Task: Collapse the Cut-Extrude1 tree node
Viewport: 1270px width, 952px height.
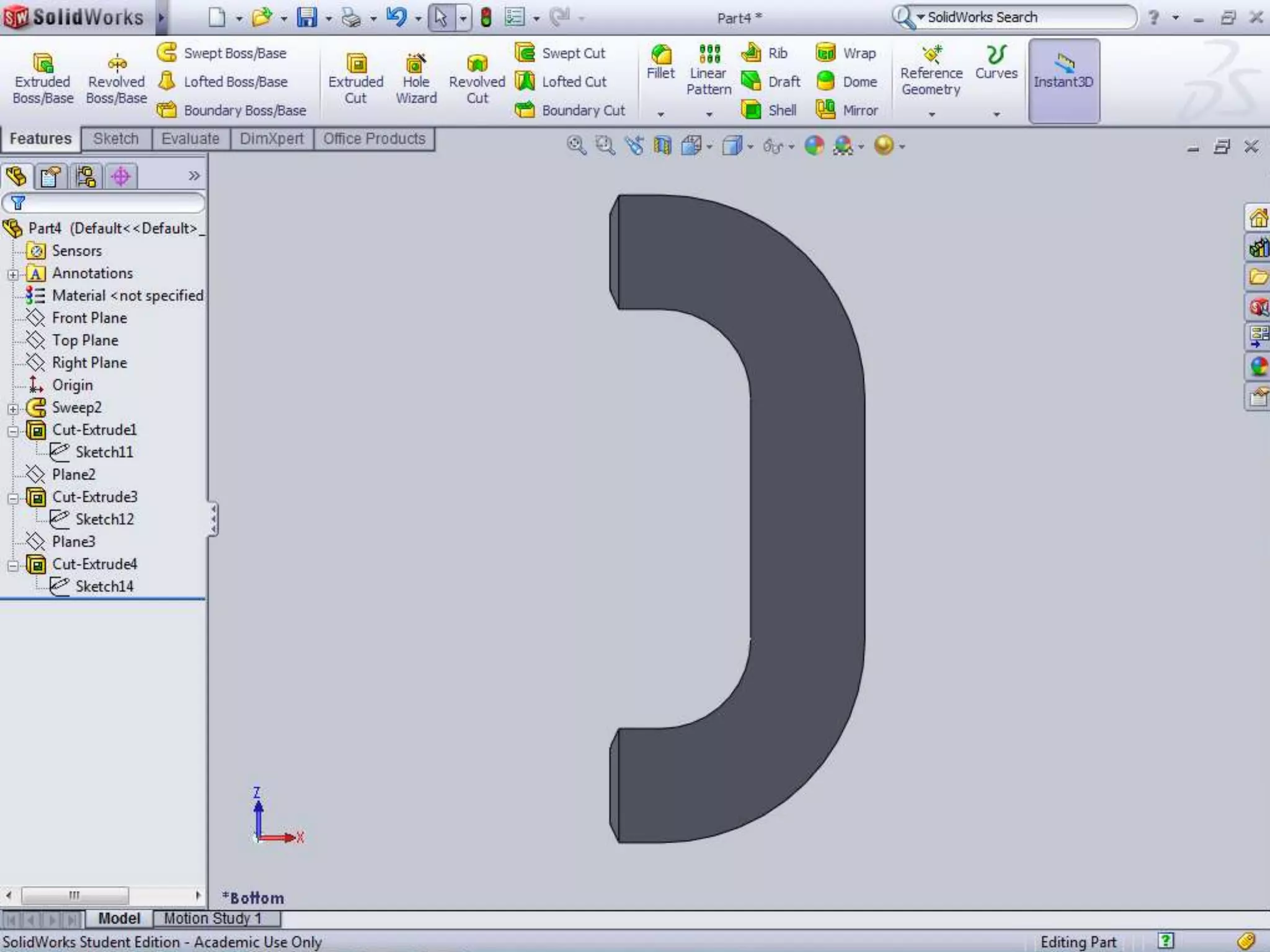Action: point(13,431)
